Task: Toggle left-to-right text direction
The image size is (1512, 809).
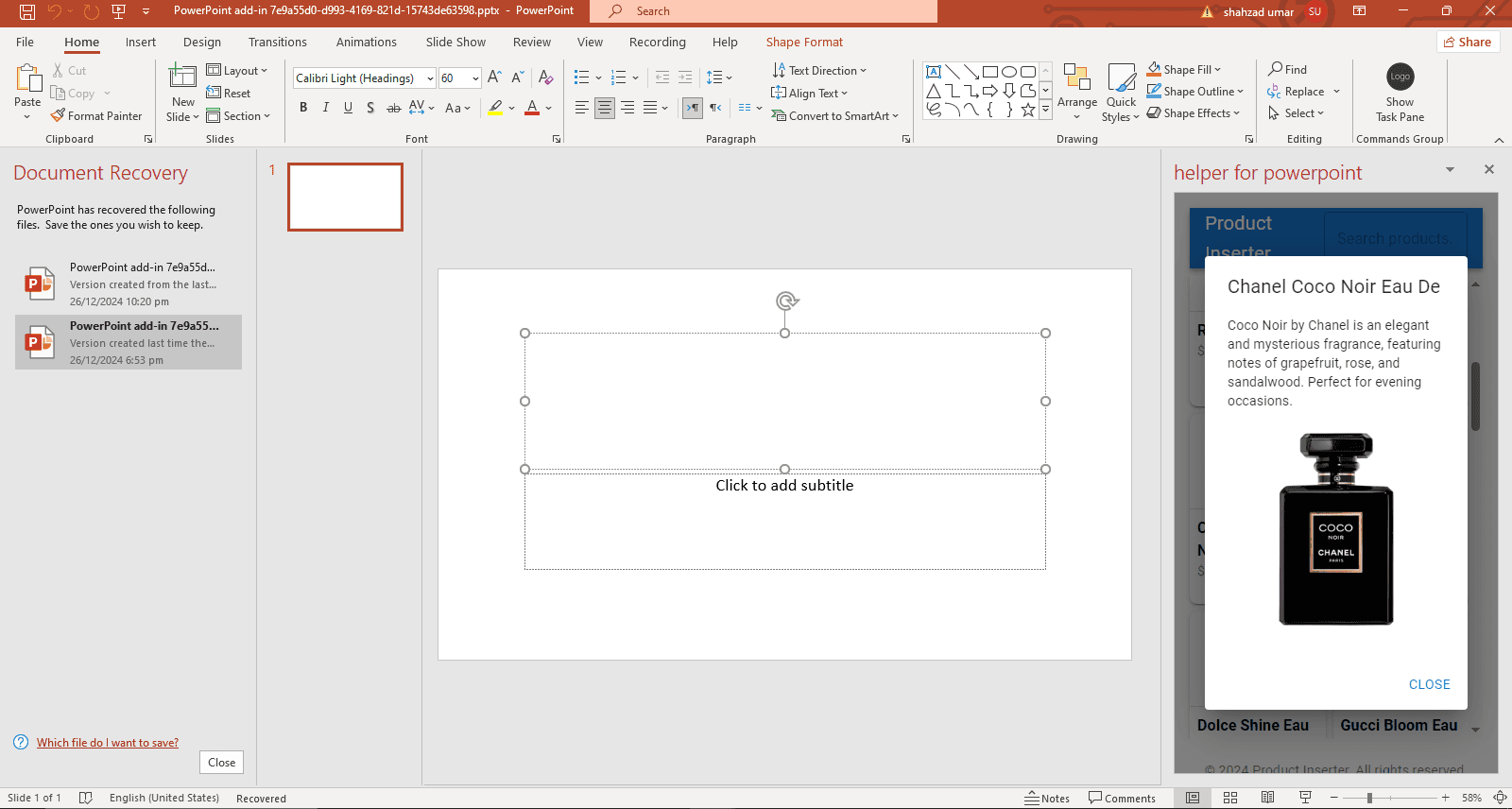Action: [693, 108]
